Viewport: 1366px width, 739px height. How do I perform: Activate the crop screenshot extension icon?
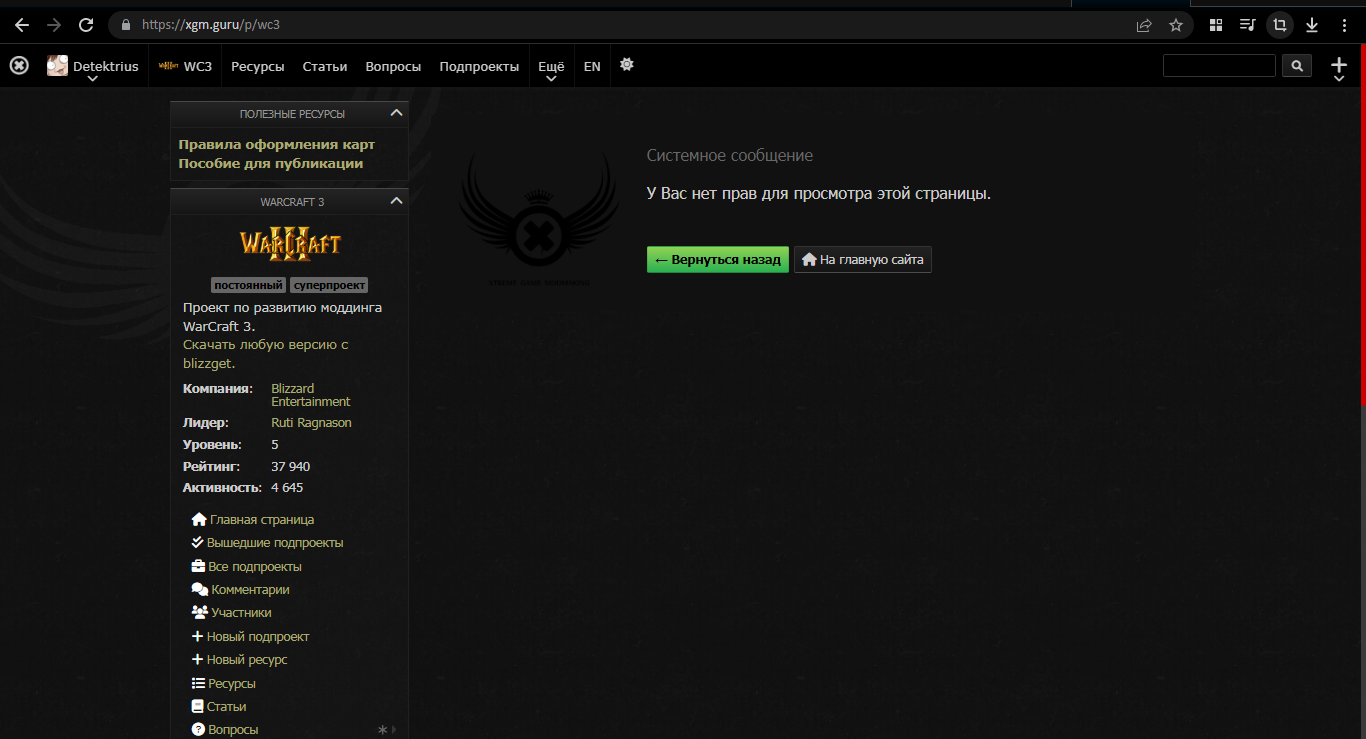coord(1279,25)
